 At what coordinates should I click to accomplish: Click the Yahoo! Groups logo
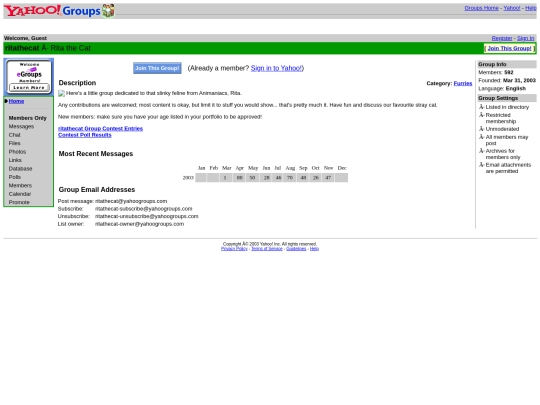coord(59,11)
